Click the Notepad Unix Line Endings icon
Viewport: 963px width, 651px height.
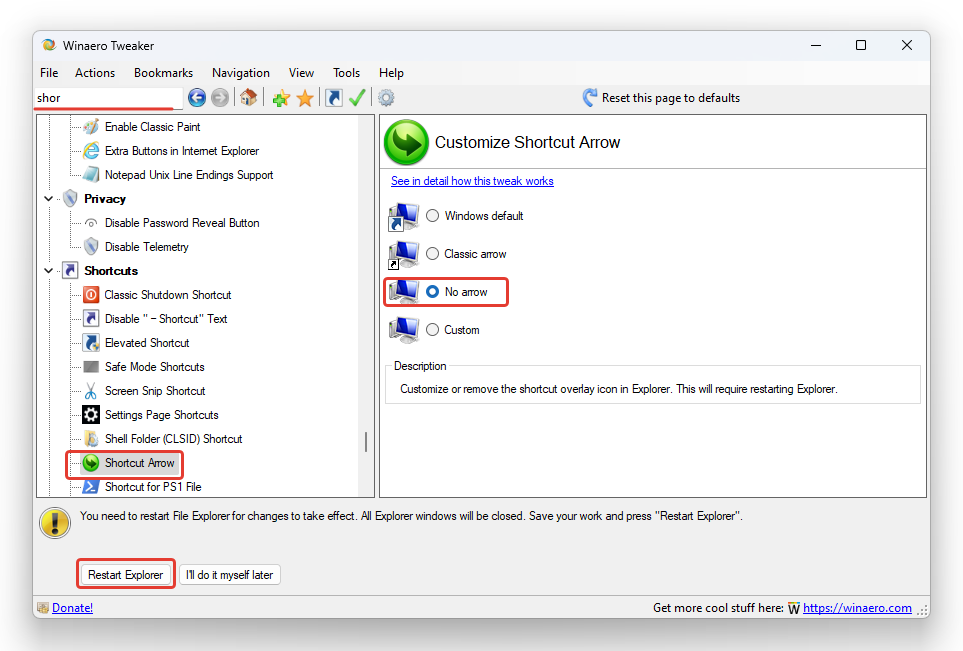point(91,175)
